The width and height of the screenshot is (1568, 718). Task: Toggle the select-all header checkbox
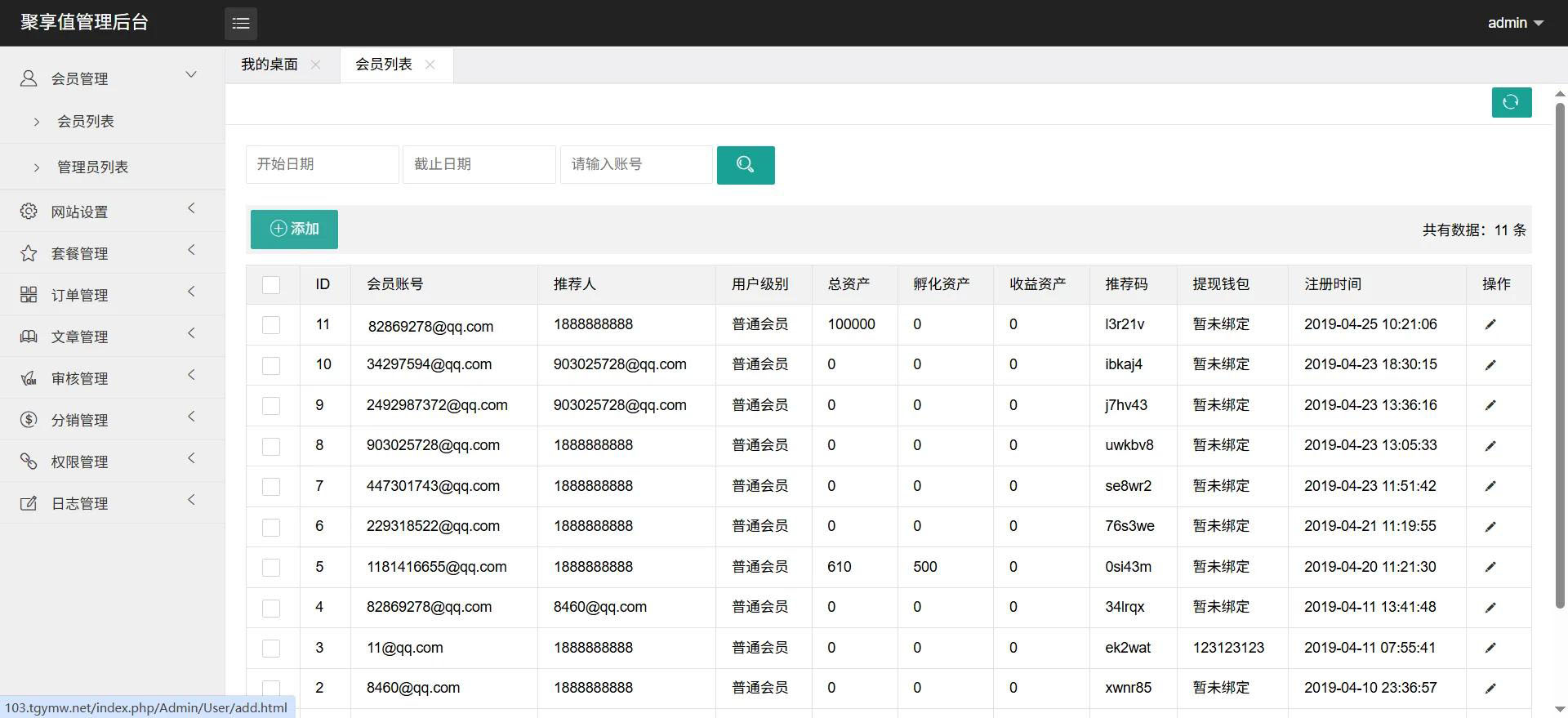click(271, 285)
